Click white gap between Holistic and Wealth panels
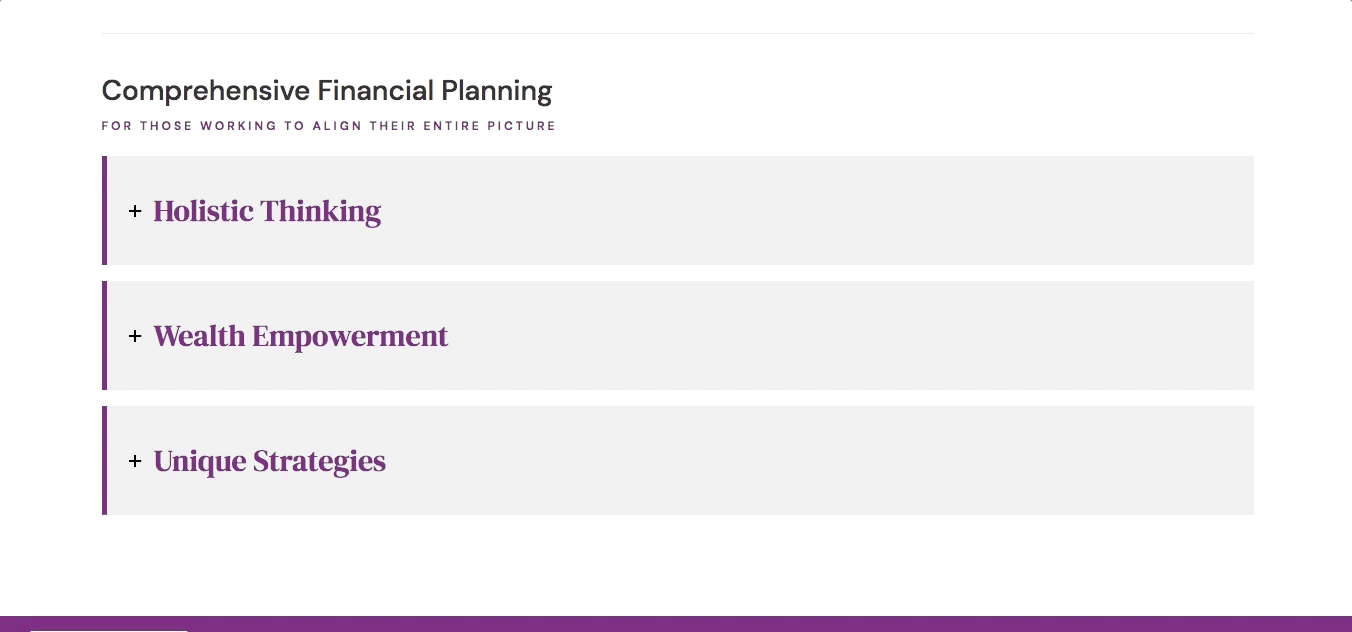This screenshot has height=632, width=1352. [677, 273]
